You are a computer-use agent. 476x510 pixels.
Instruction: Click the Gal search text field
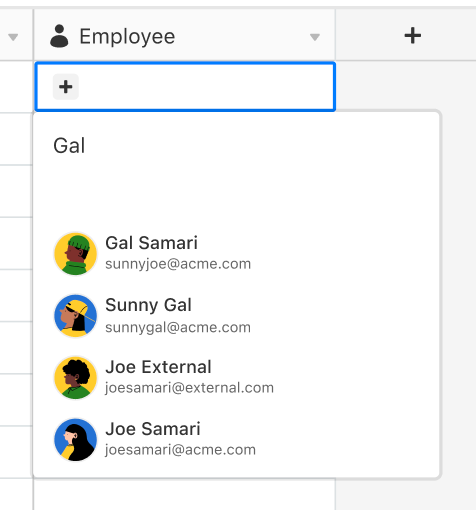click(x=237, y=146)
